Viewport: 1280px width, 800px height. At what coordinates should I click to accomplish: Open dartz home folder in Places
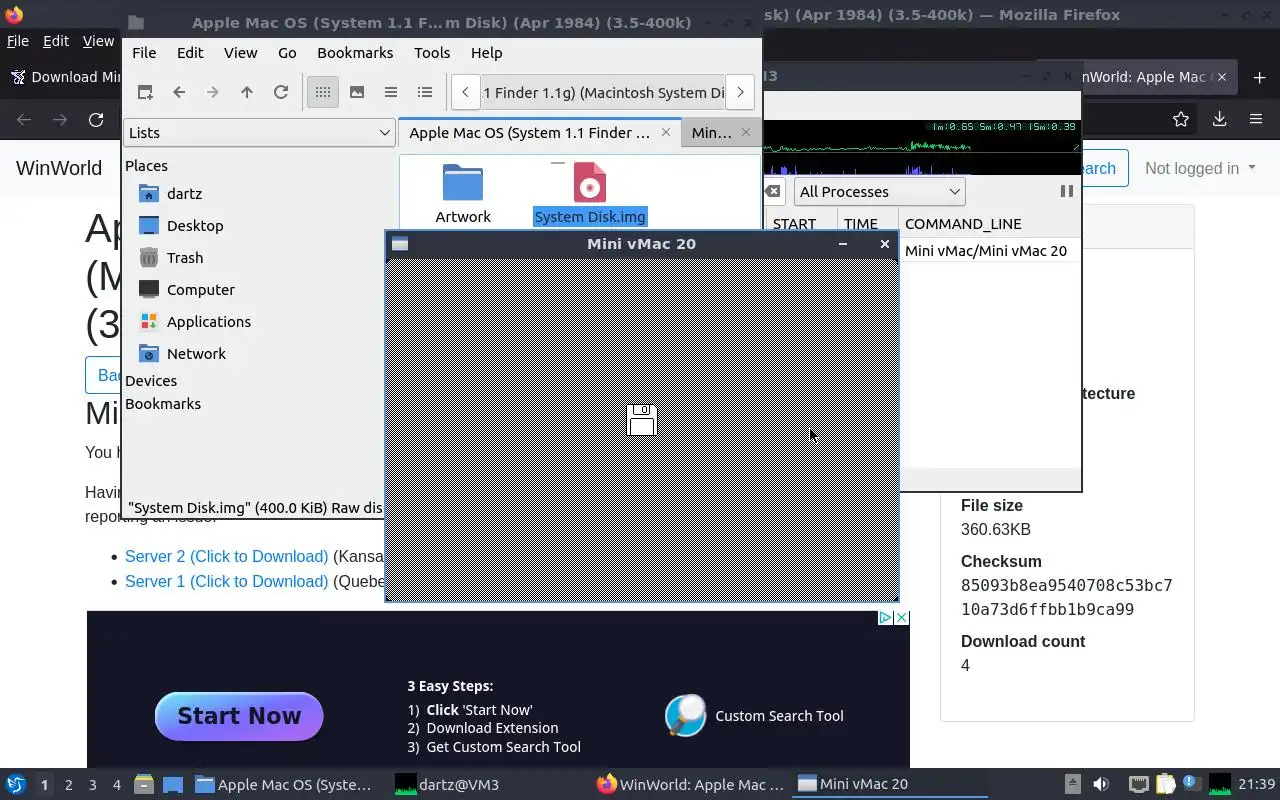point(184,193)
